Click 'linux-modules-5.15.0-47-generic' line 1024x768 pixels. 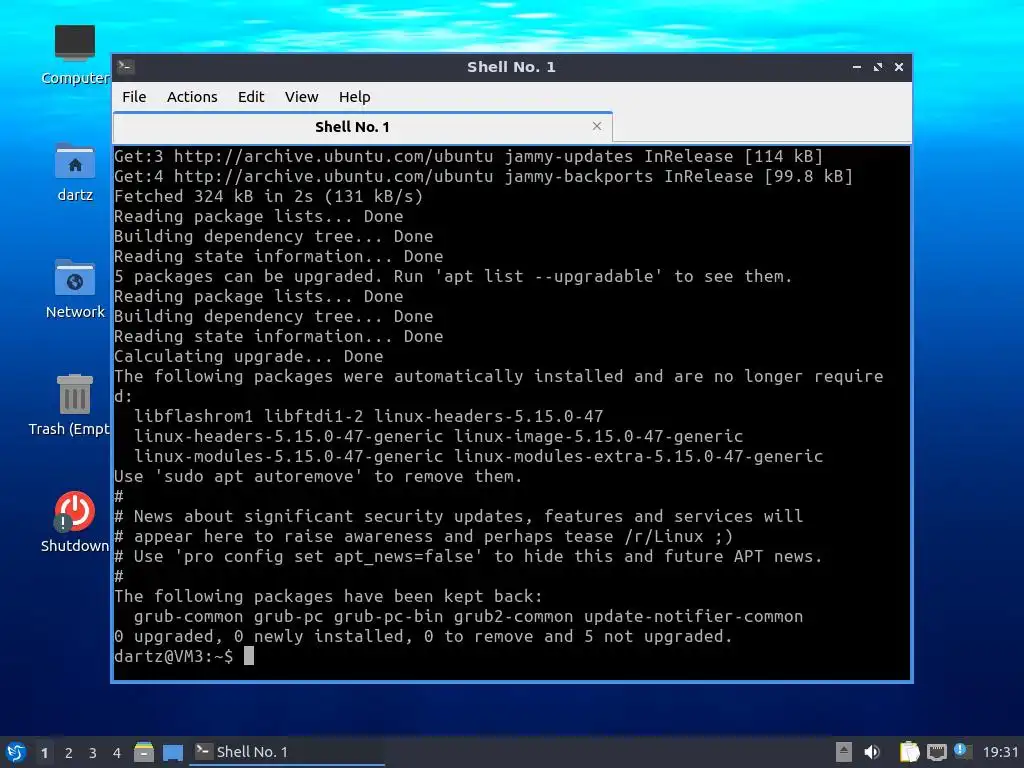(x=478, y=456)
